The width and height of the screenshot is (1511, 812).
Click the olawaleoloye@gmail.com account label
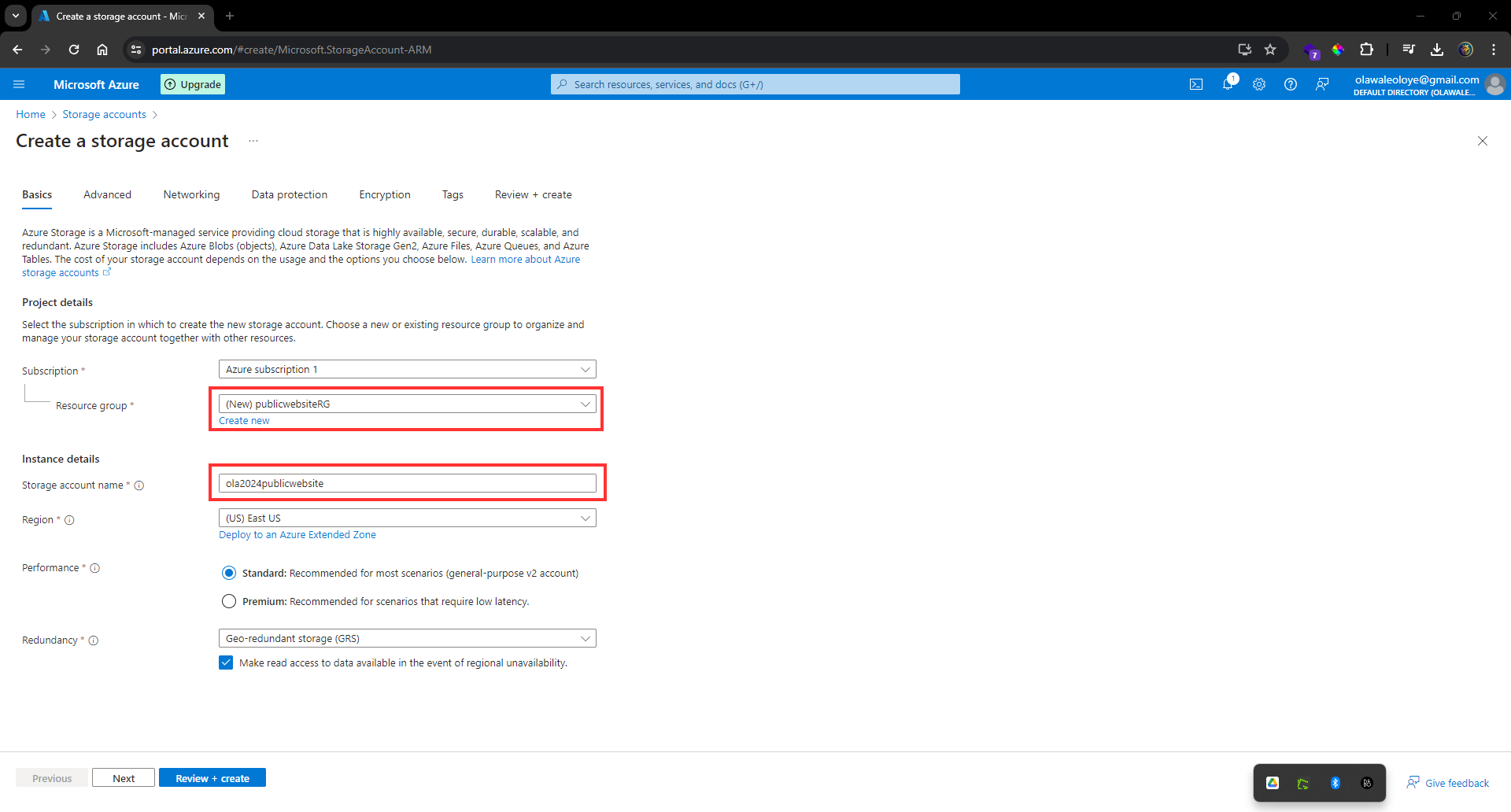(x=1417, y=79)
